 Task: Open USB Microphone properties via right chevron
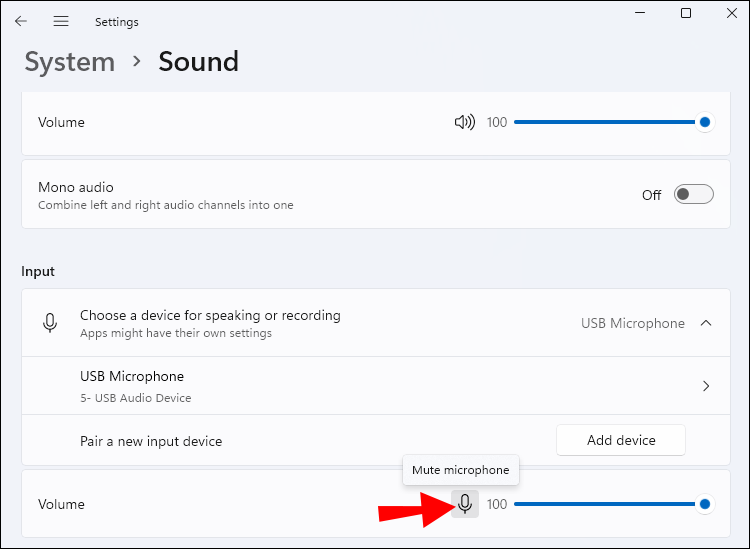point(706,386)
